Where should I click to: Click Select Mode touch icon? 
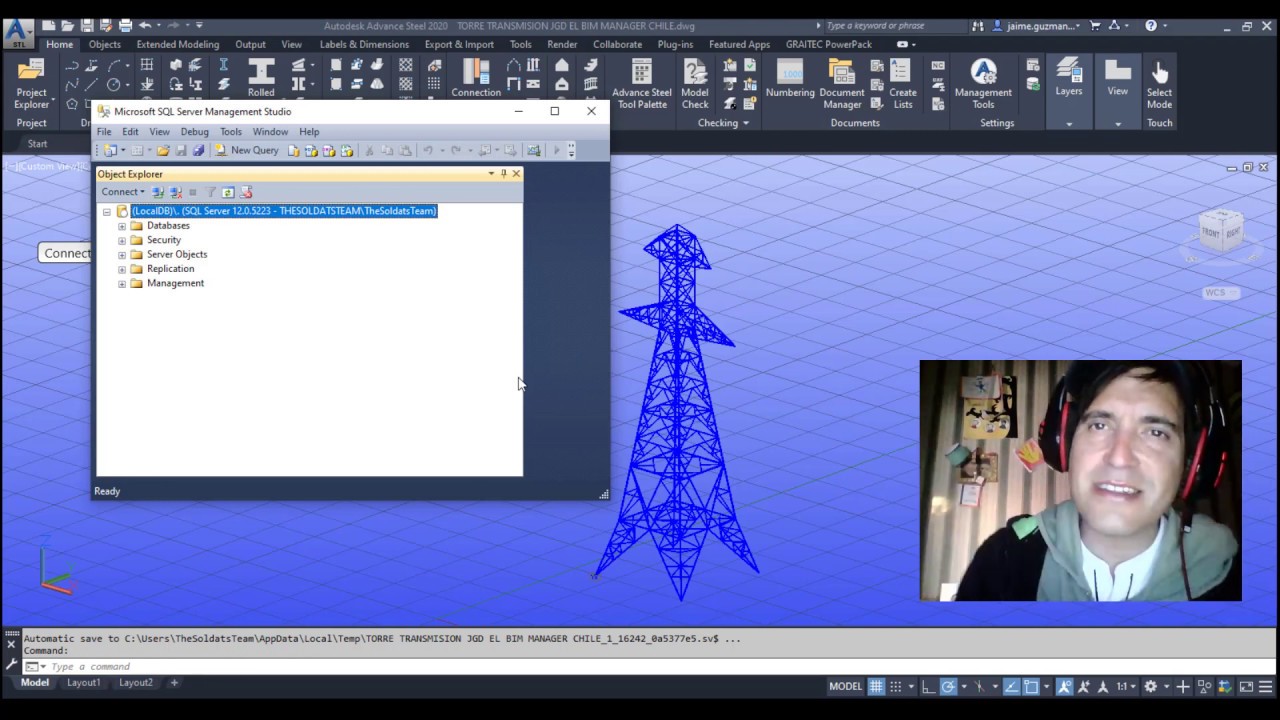point(1159,84)
